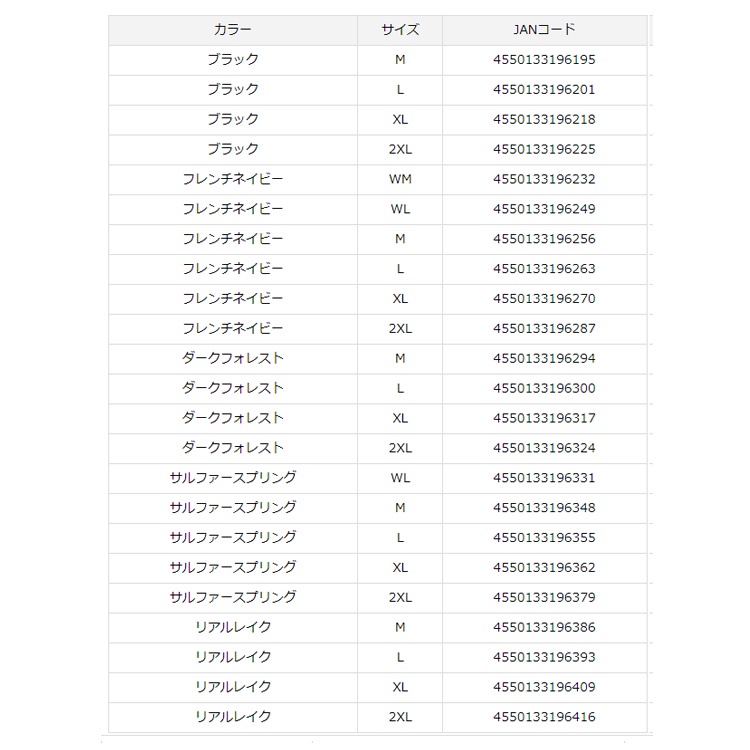Image resolution: width=750 pixels, height=750 pixels.
Task: Click JAN code 4550133196249
Action: [x=544, y=209]
